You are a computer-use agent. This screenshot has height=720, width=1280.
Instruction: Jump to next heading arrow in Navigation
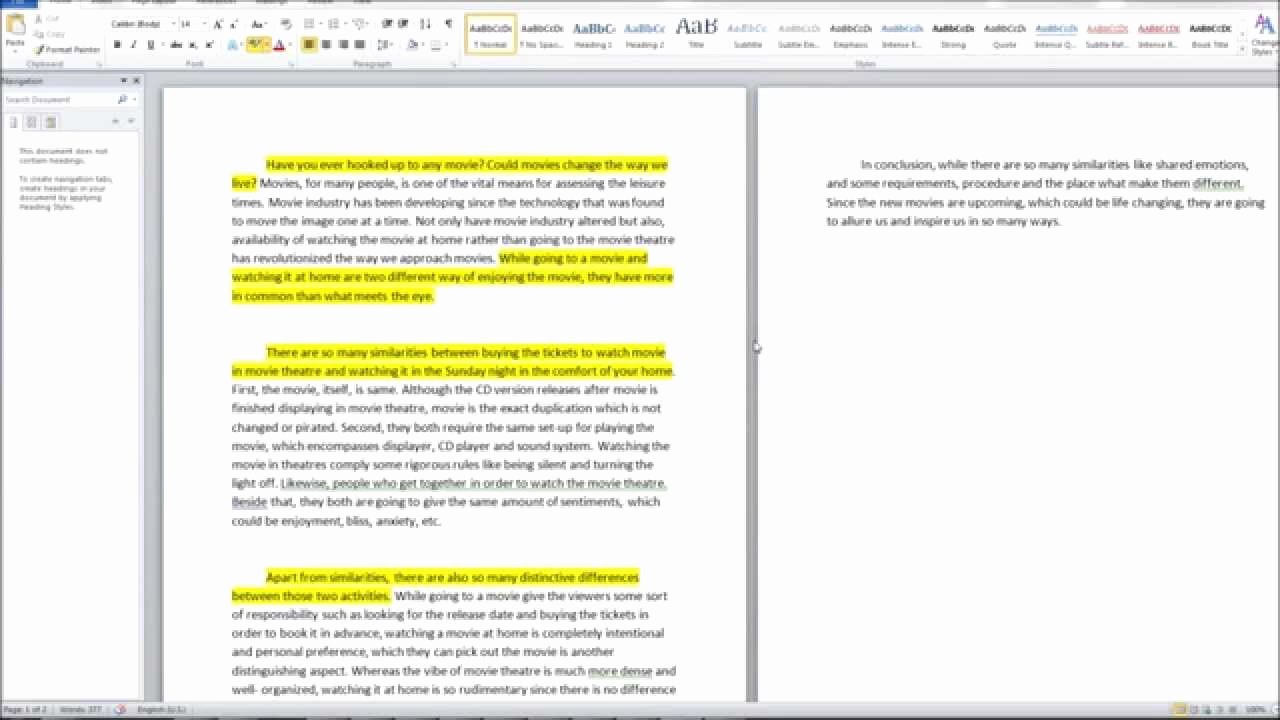coord(131,121)
